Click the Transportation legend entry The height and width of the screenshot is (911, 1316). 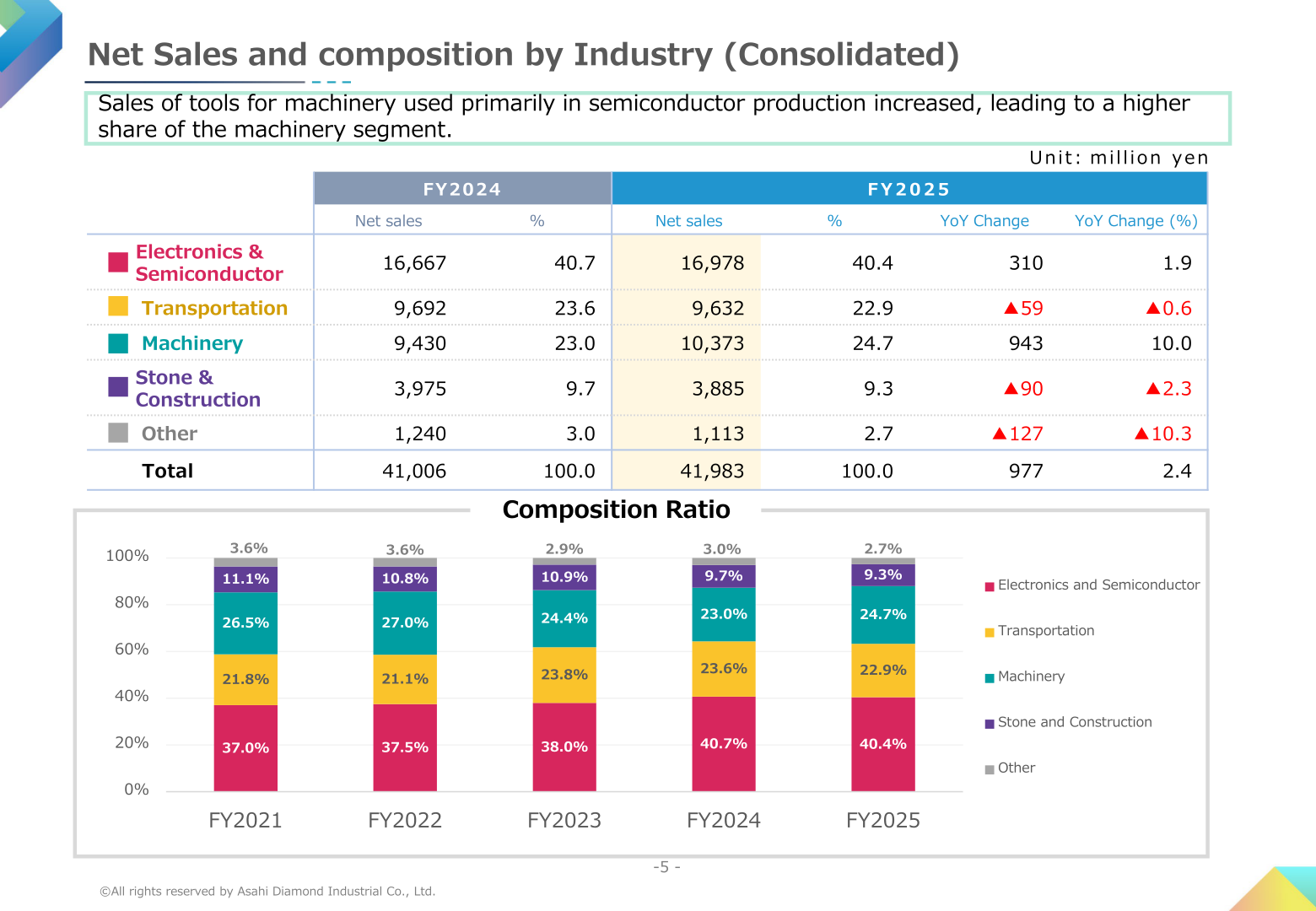pos(1039,631)
